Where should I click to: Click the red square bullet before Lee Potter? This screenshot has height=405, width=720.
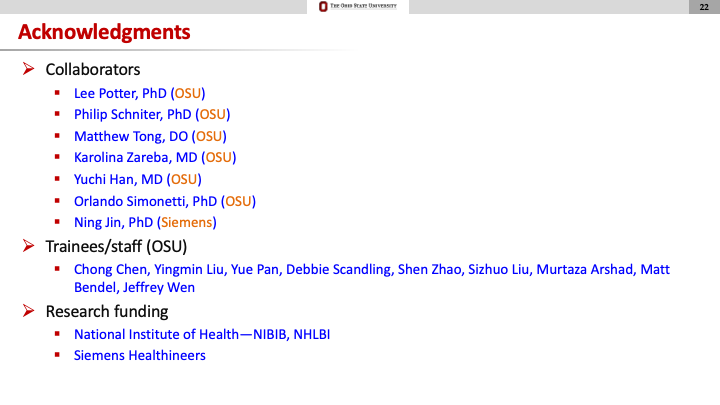[x=58, y=93]
